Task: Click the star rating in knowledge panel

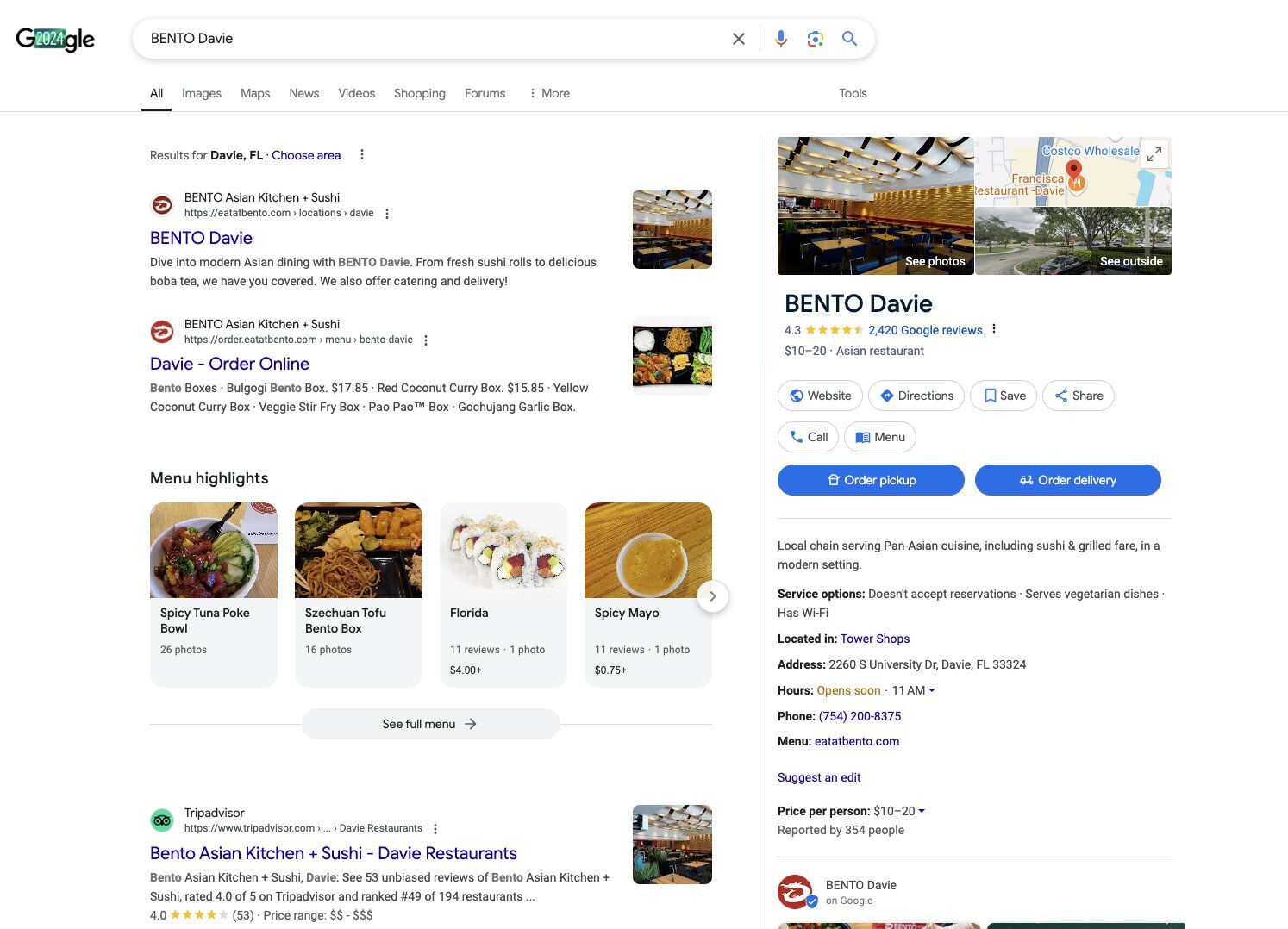Action: [x=835, y=330]
